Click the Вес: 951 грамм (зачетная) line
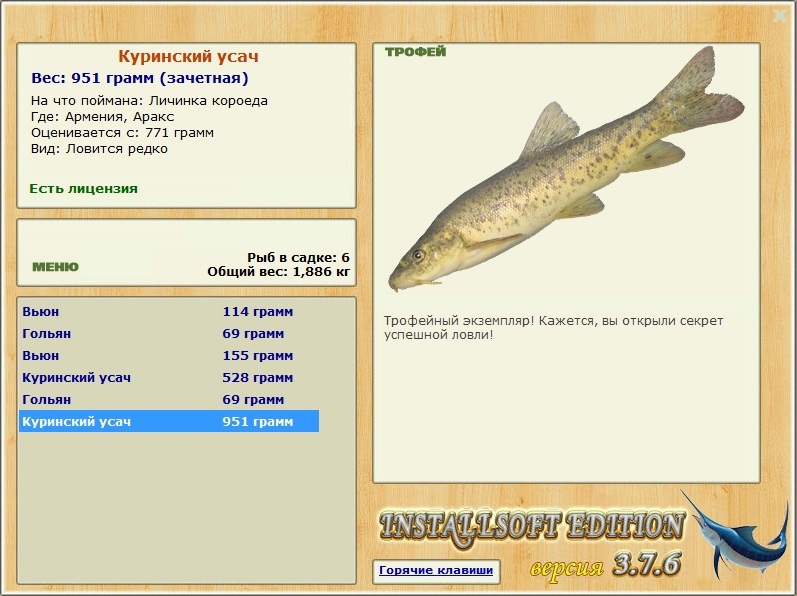Image resolution: width=797 pixels, height=596 pixels. 140,78
